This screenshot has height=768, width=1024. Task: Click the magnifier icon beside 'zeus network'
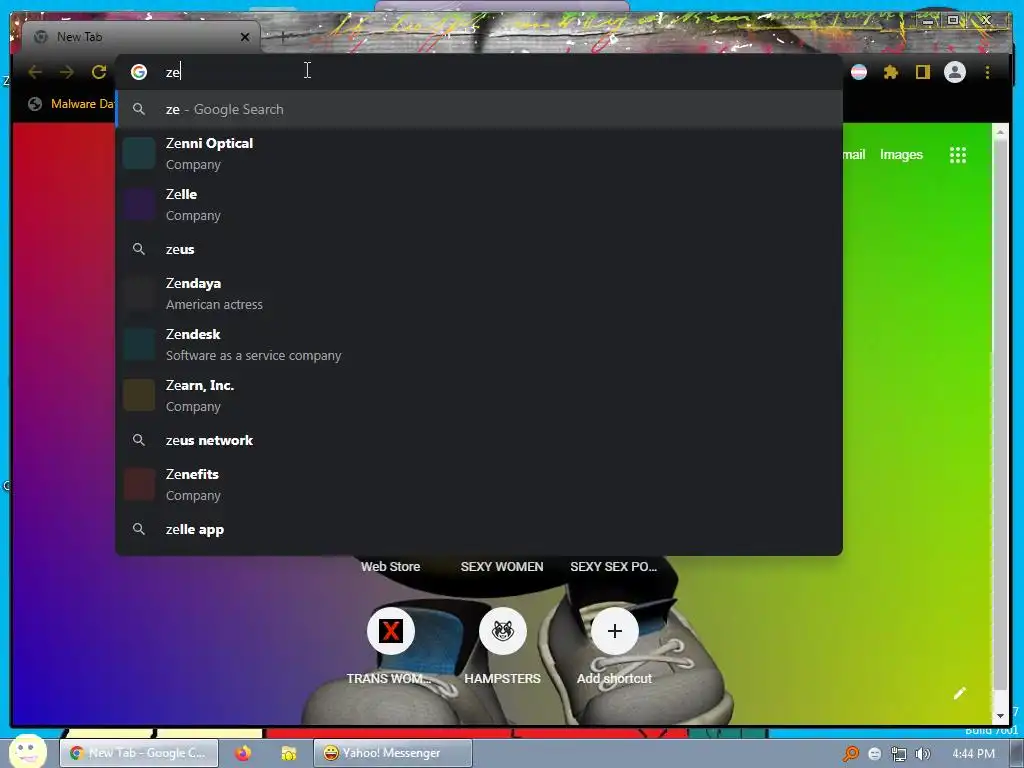138,440
